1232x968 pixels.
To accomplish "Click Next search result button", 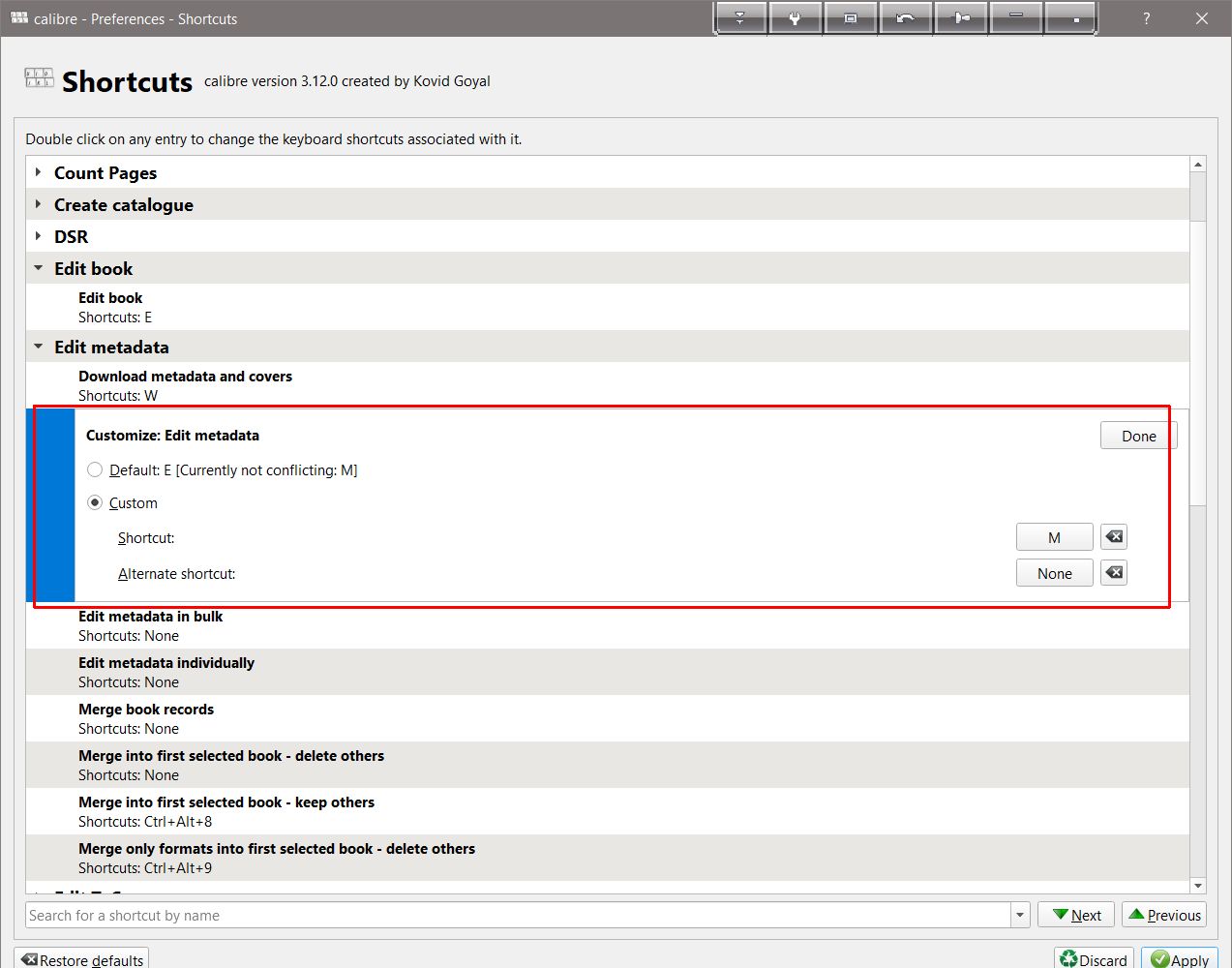I will pyautogui.click(x=1076, y=915).
